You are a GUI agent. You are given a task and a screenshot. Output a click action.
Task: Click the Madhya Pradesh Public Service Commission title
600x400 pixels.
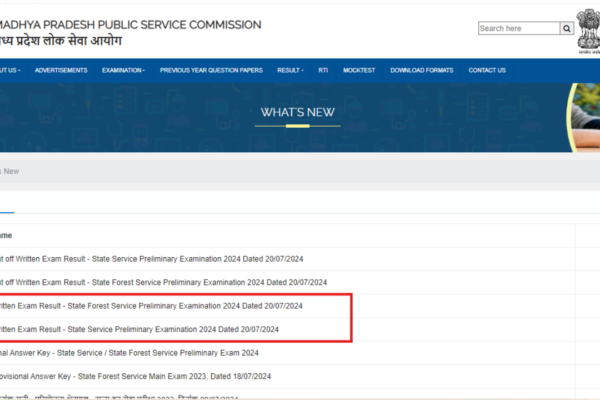[130, 24]
